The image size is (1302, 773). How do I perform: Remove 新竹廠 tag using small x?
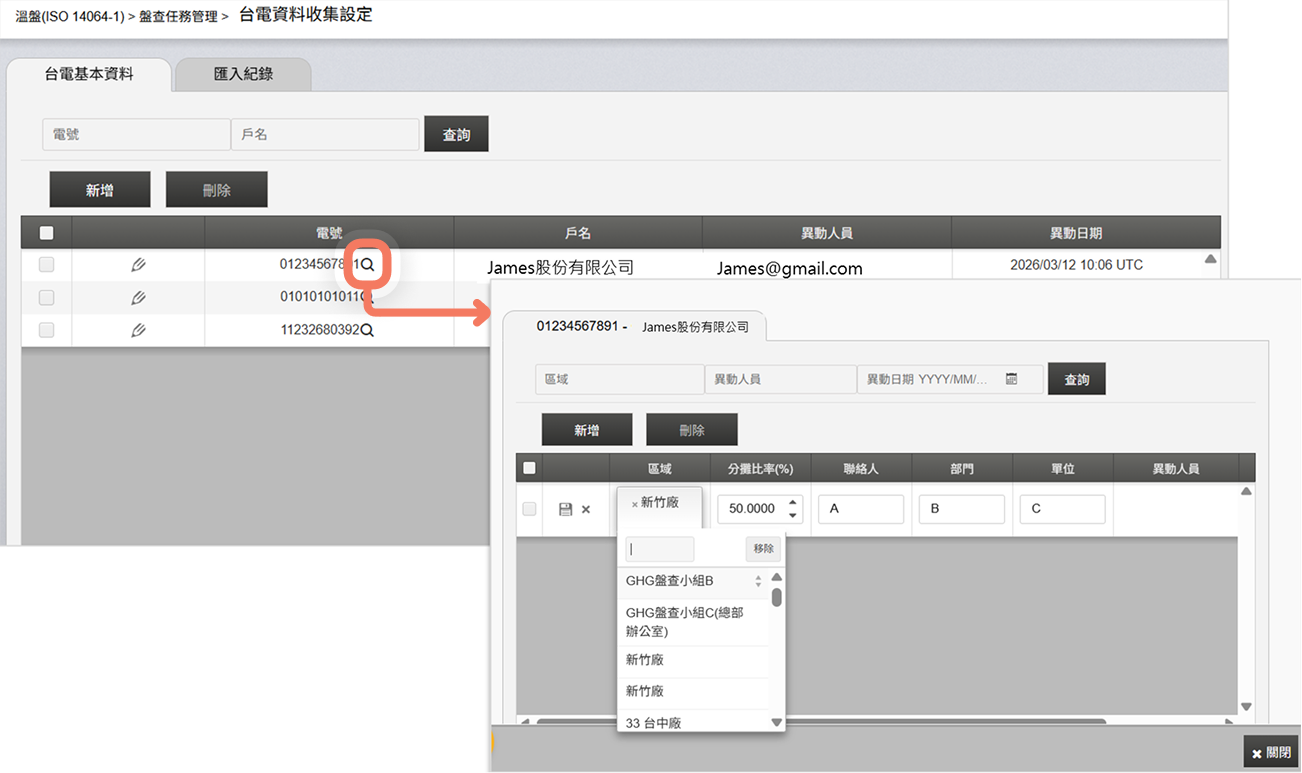[634, 504]
